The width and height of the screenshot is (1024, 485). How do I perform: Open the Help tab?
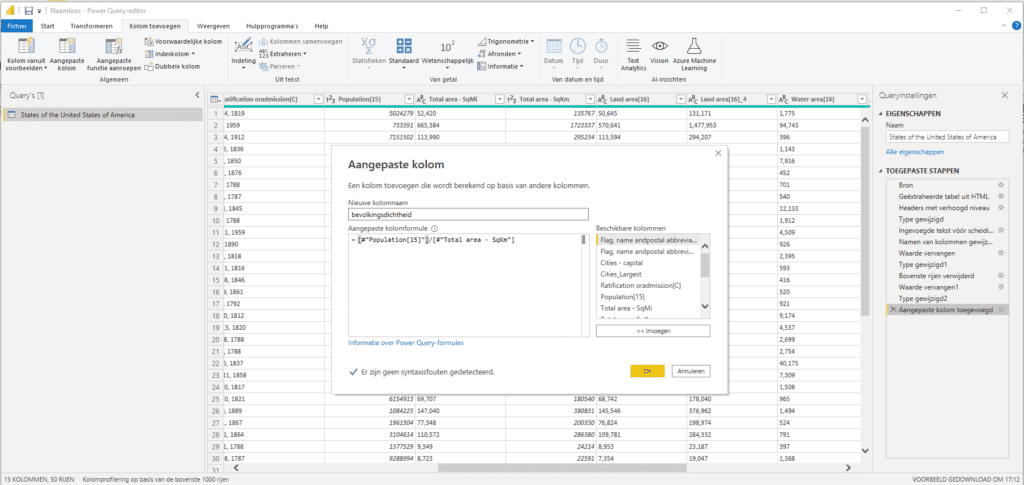pos(321,26)
